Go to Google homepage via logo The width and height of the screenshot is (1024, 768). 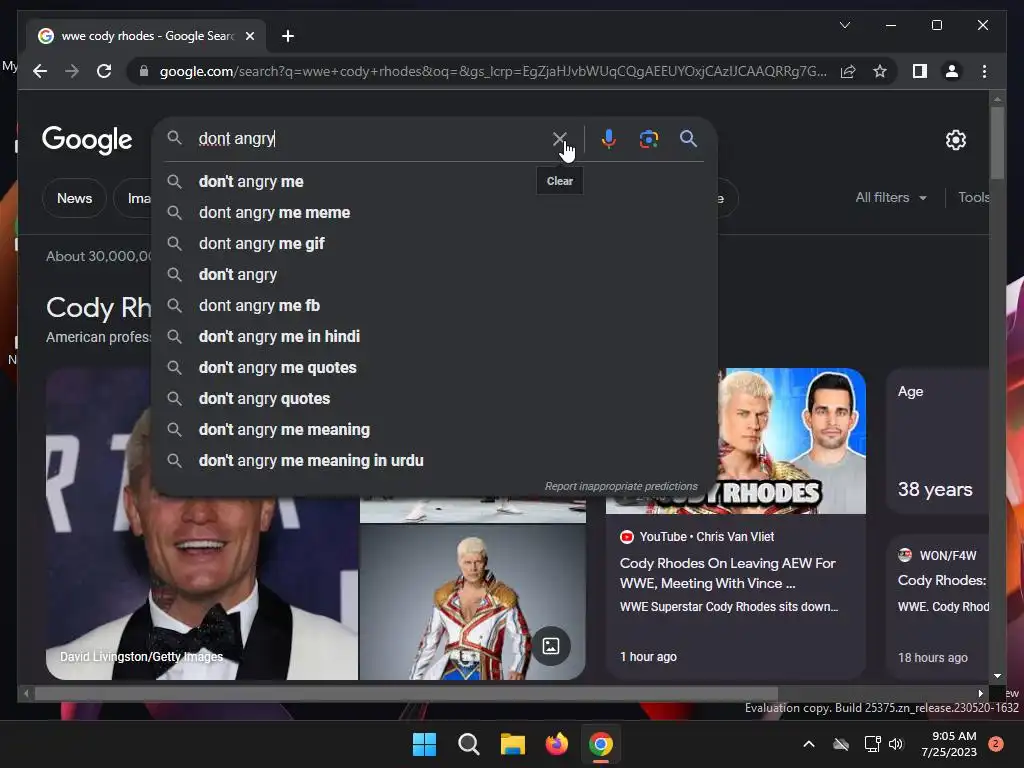coord(87,140)
